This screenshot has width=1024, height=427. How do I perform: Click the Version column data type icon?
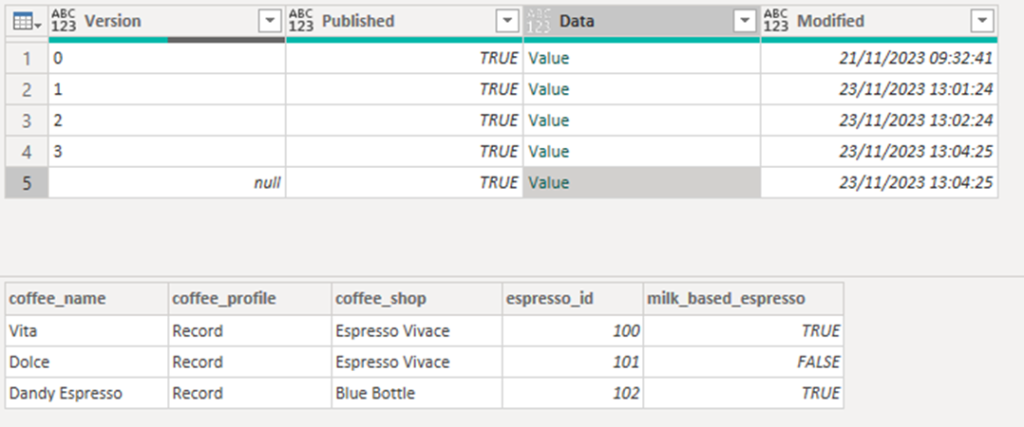pos(64,22)
